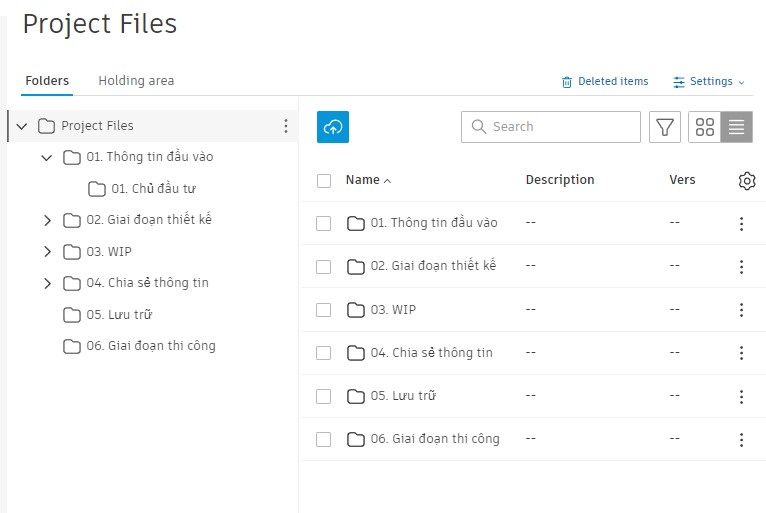Select the Folders tab
This screenshot has height=513, width=766.
(x=47, y=81)
